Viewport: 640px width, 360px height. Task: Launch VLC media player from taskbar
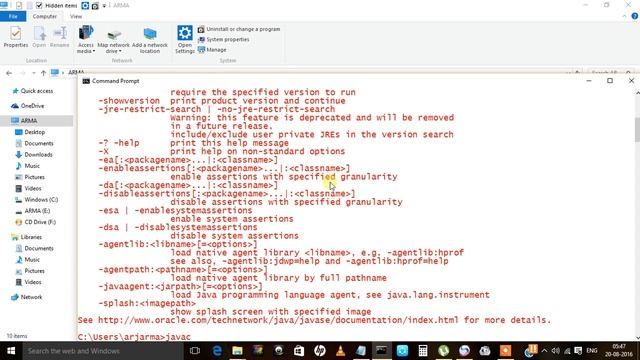pos(340,351)
